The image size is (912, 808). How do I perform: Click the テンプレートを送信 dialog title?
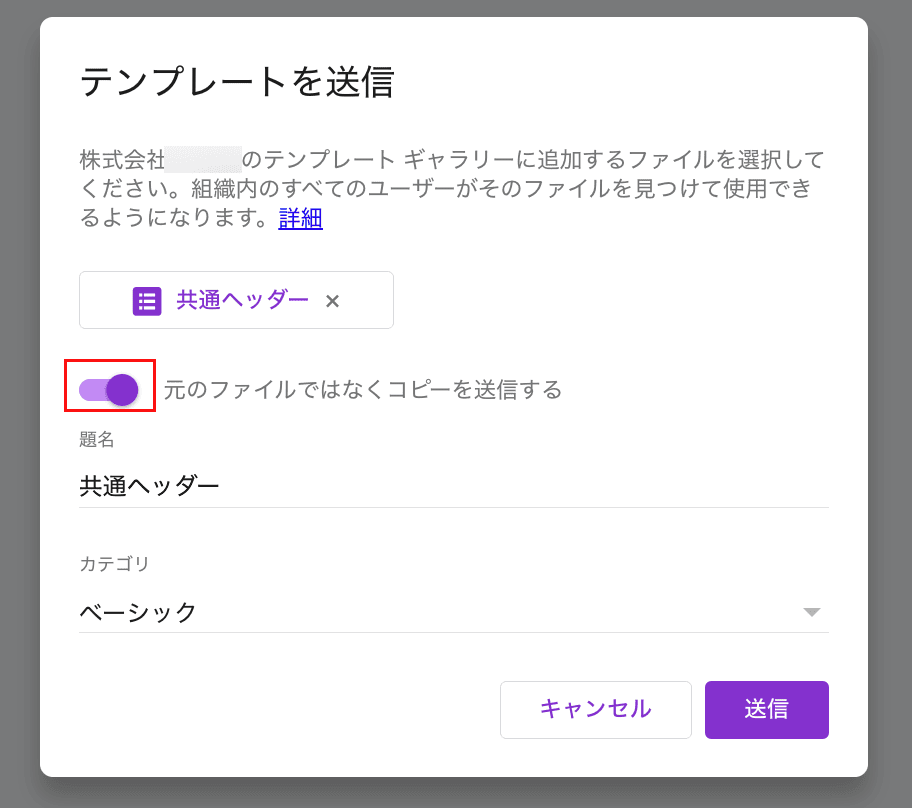pyautogui.click(x=237, y=82)
